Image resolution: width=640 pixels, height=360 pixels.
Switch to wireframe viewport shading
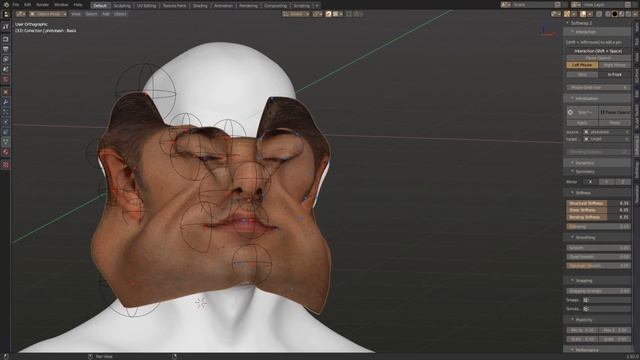[x=608, y=14]
